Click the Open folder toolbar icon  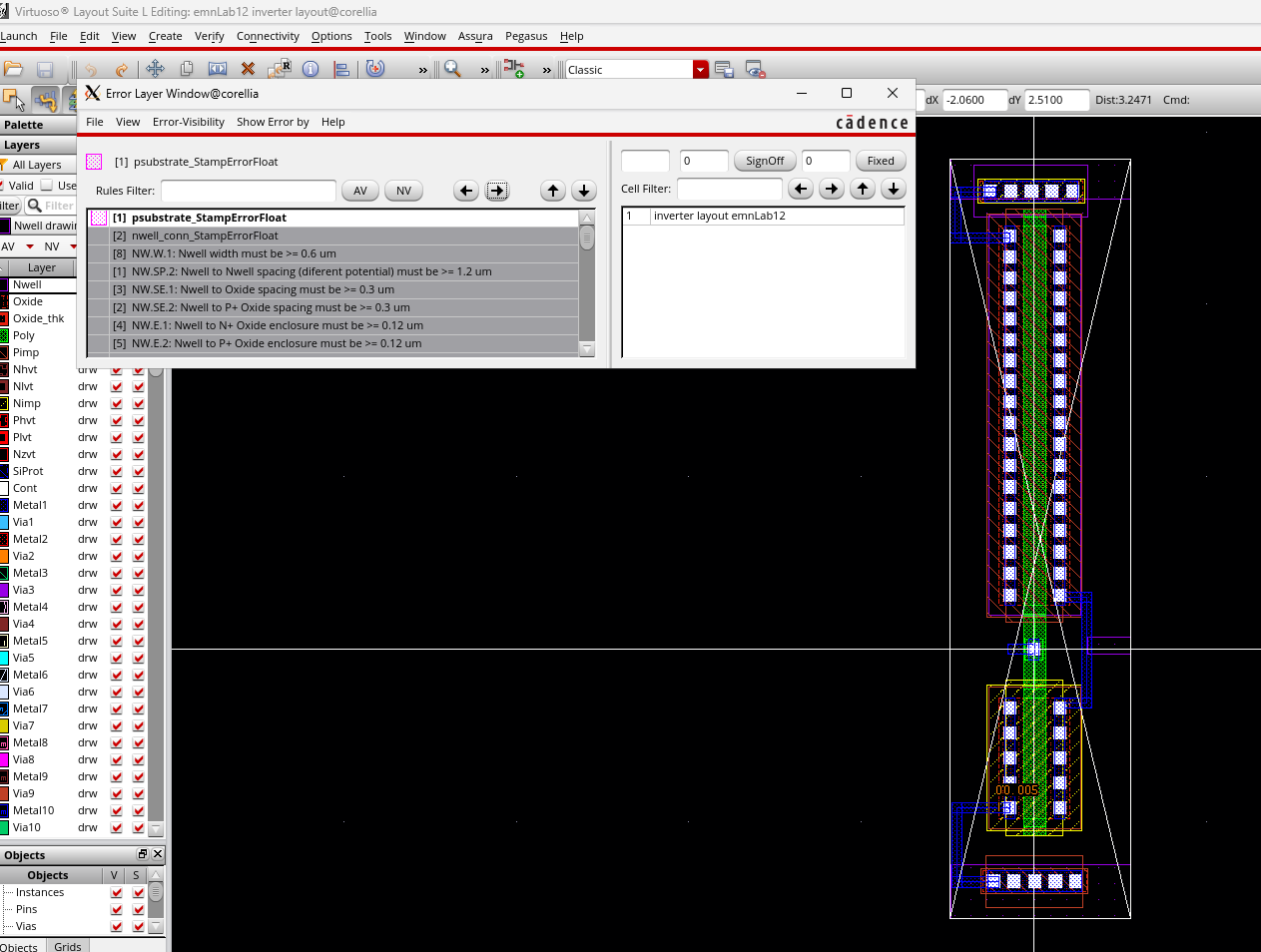(x=13, y=69)
